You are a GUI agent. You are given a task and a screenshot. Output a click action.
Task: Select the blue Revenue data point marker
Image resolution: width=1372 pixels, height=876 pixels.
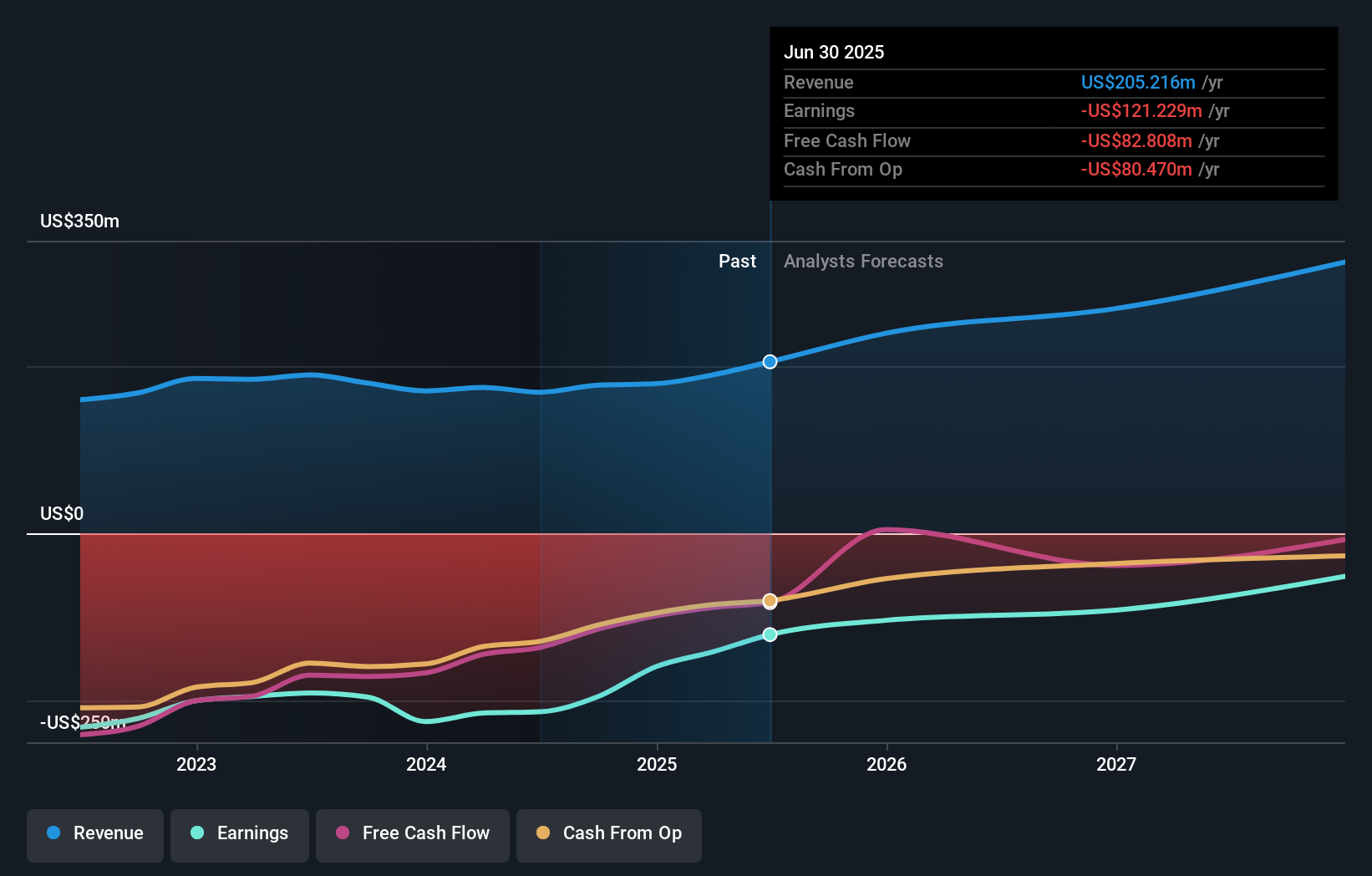[769, 362]
